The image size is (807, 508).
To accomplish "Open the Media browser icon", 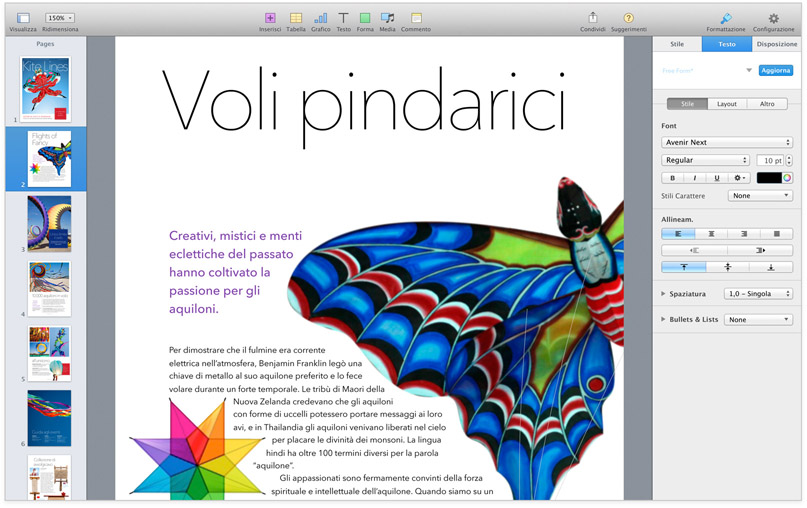I will (x=388, y=19).
